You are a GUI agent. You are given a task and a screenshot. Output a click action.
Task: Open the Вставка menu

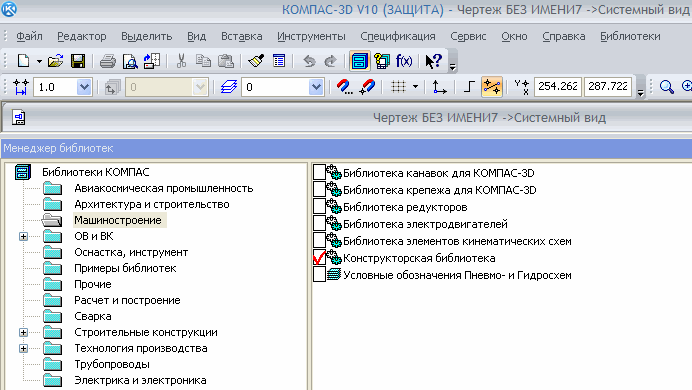coord(241,36)
